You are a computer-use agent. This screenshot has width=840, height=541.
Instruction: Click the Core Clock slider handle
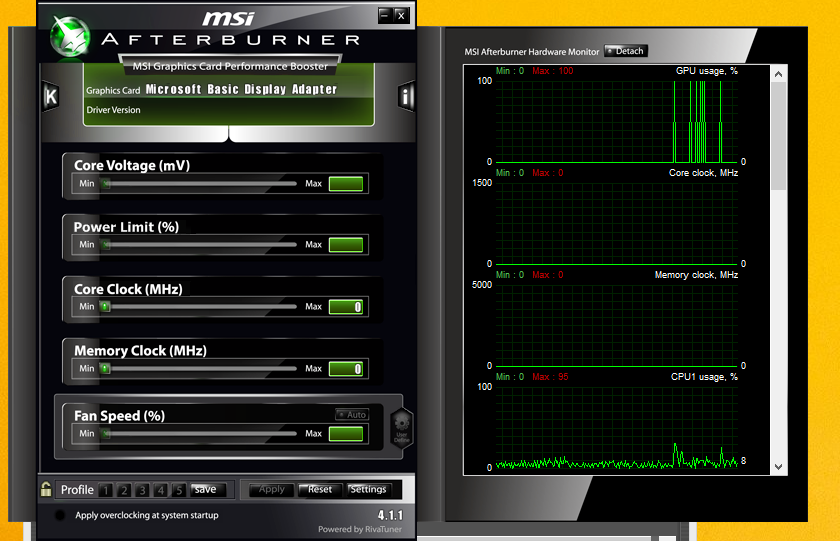click(x=106, y=307)
